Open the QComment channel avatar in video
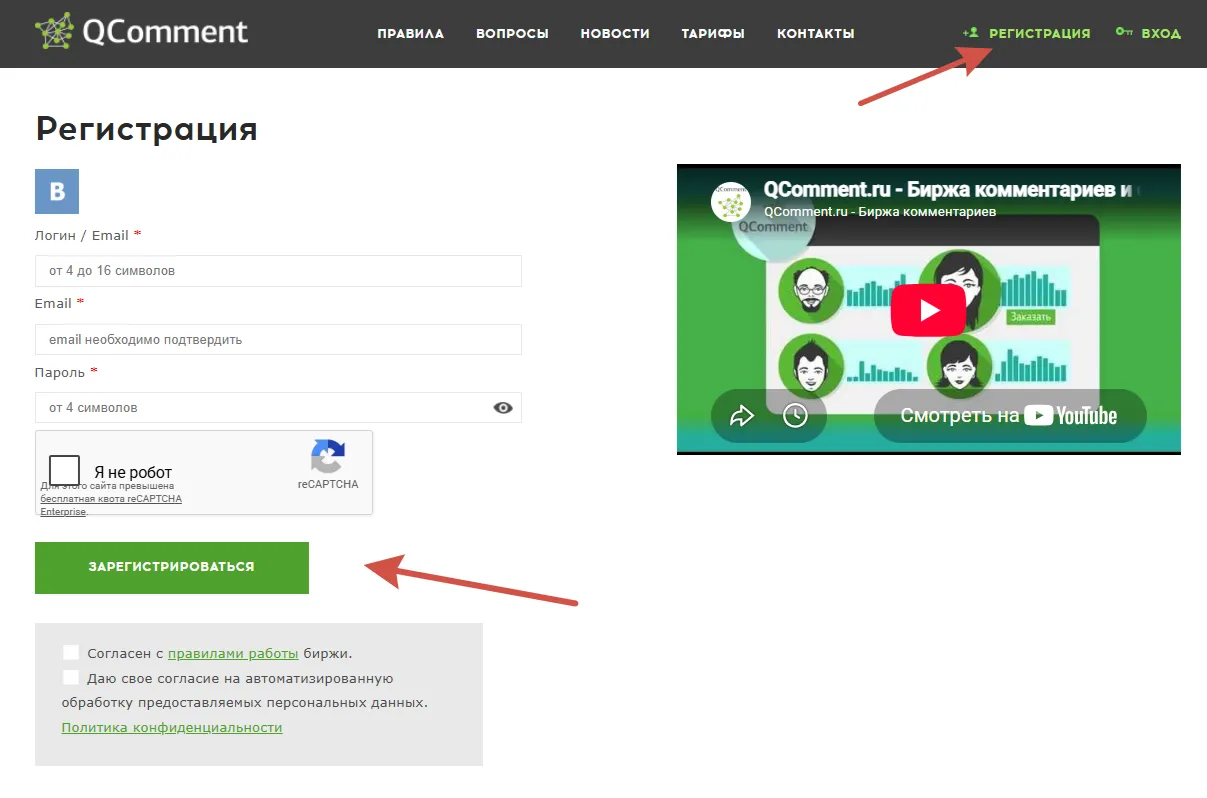 [731, 202]
